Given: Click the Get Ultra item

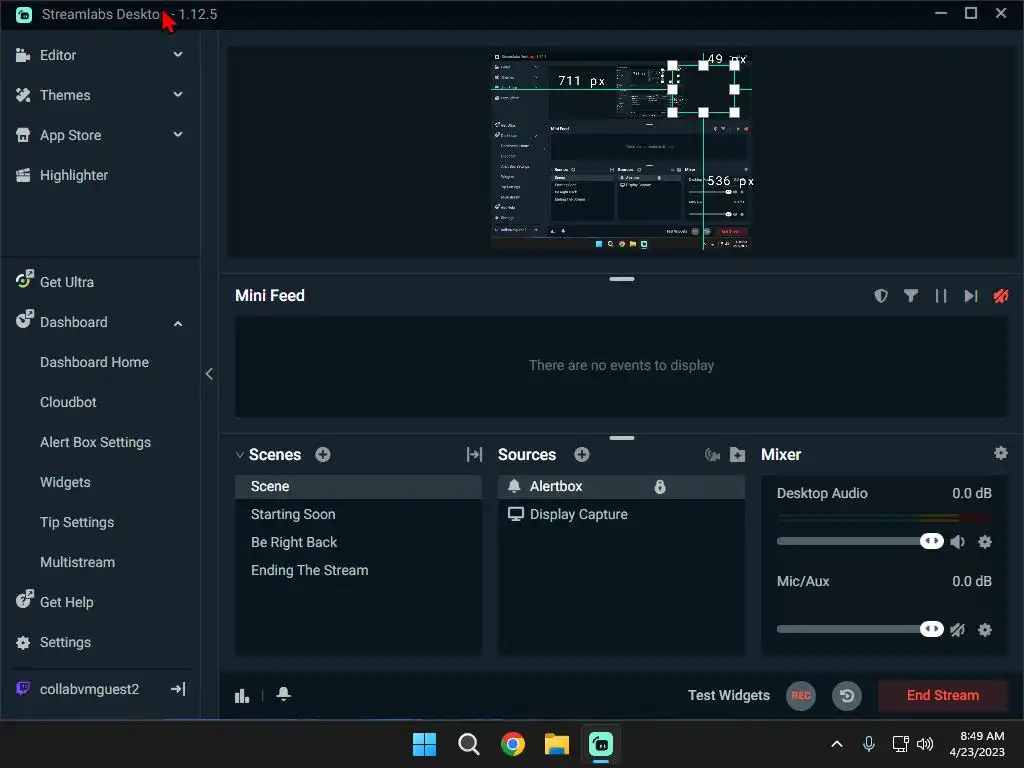Looking at the screenshot, I should [x=66, y=282].
